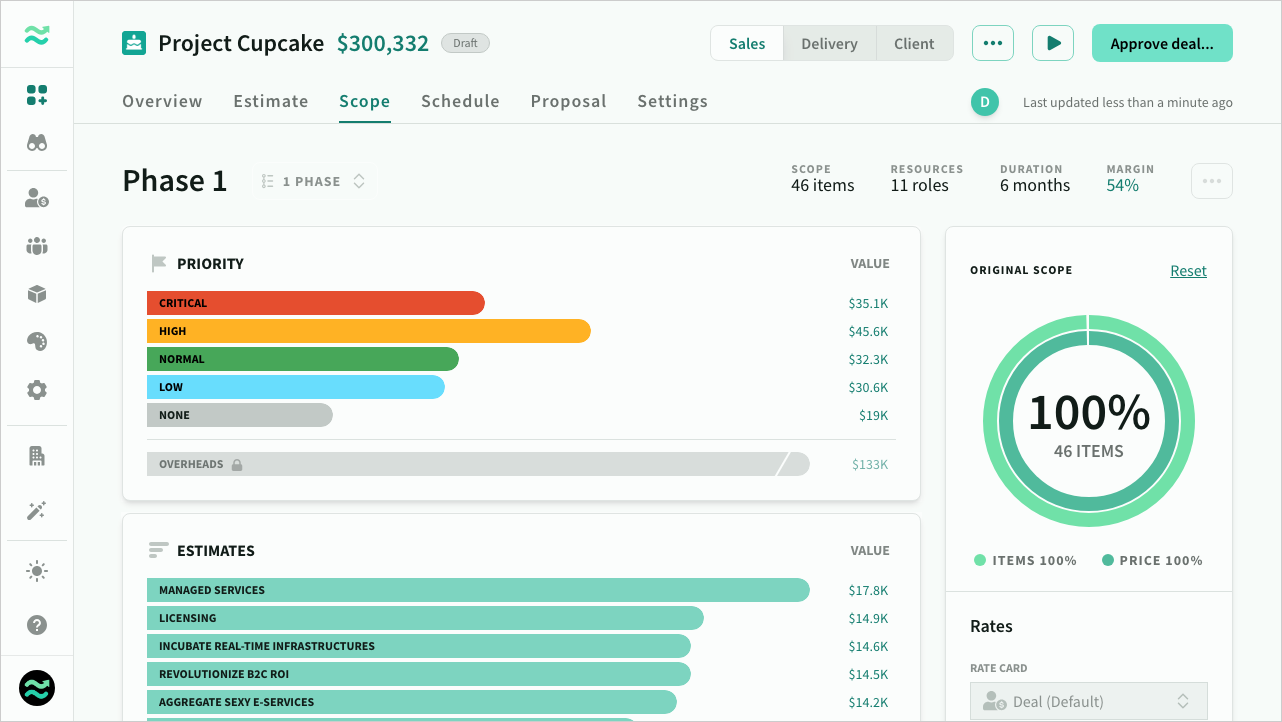This screenshot has width=1282, height=722.
Task: Open the color palette icon
Action: 37,342
